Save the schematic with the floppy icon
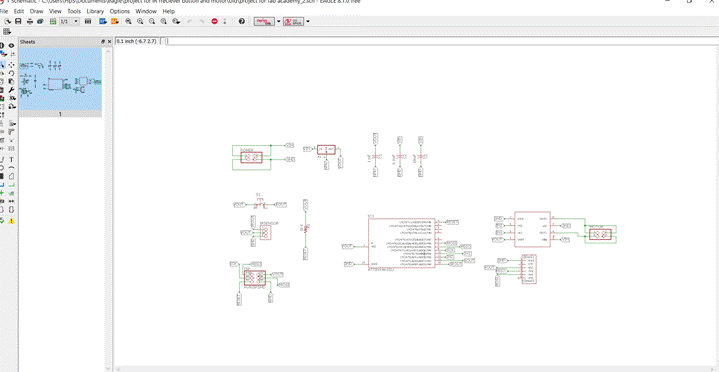Screen dimensions: 719x372 18,21
